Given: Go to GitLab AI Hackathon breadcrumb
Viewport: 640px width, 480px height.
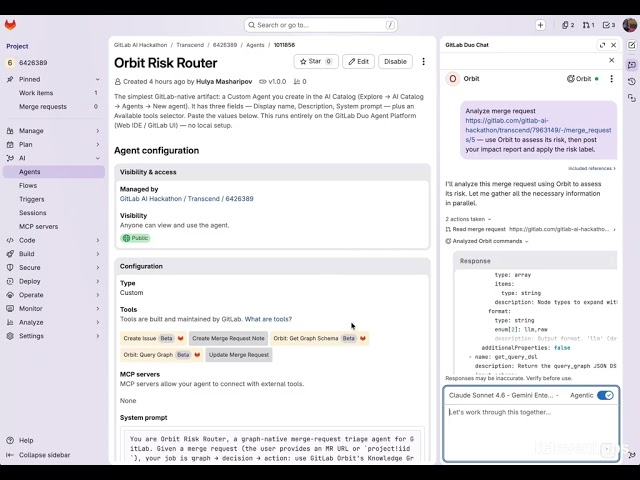Looking at the screenshot, I should click(x=140, y=45).
